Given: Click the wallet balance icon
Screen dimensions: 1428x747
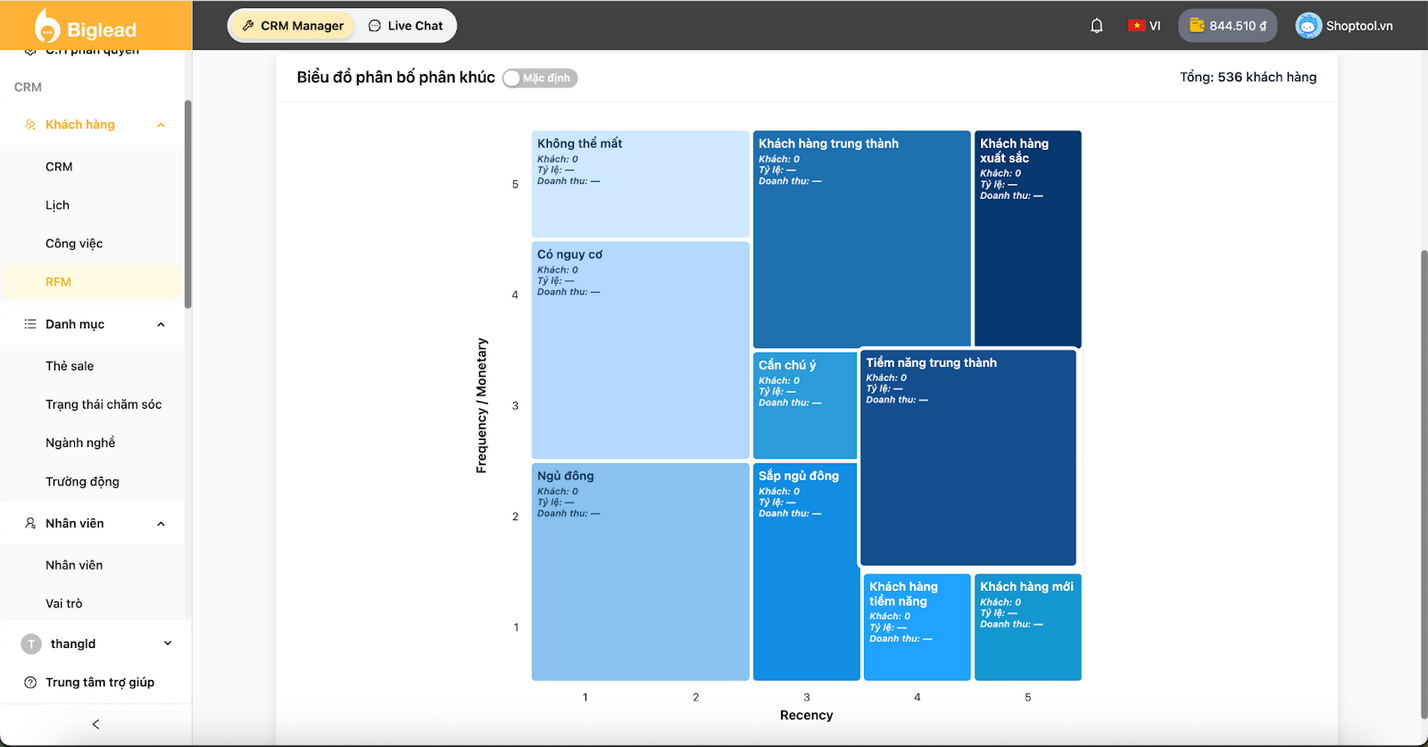Looking at the screenshot, I should tap(1196, 26).
